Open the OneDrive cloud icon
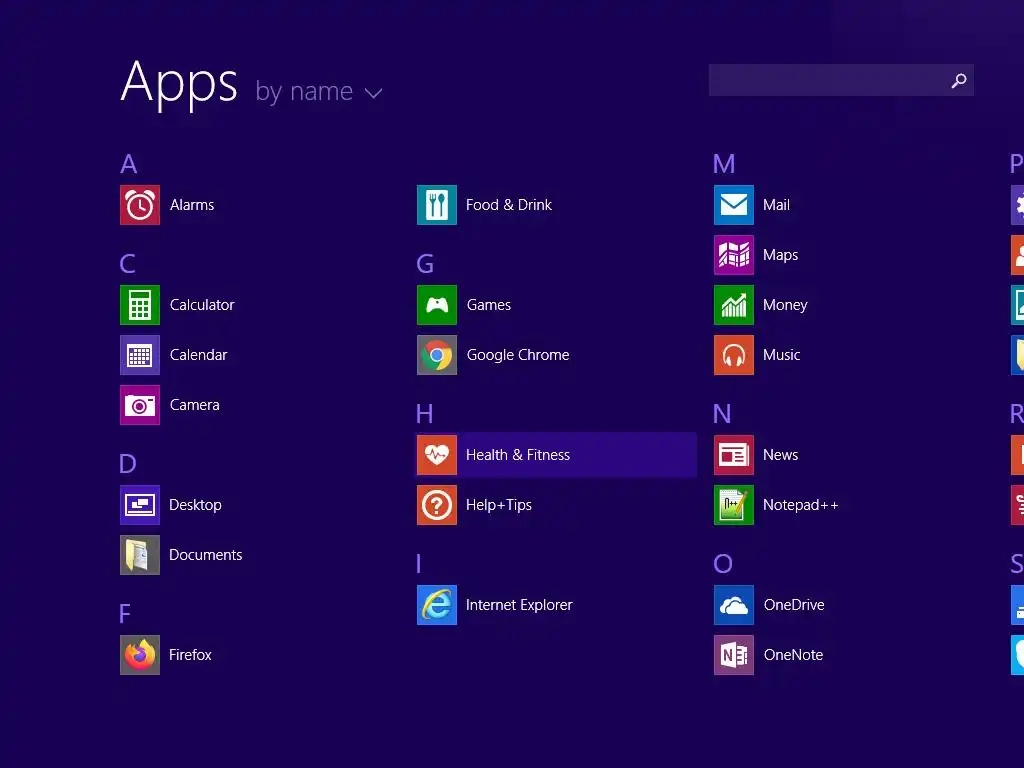This screenshot has height=768, width=1024. click(734, 605)
